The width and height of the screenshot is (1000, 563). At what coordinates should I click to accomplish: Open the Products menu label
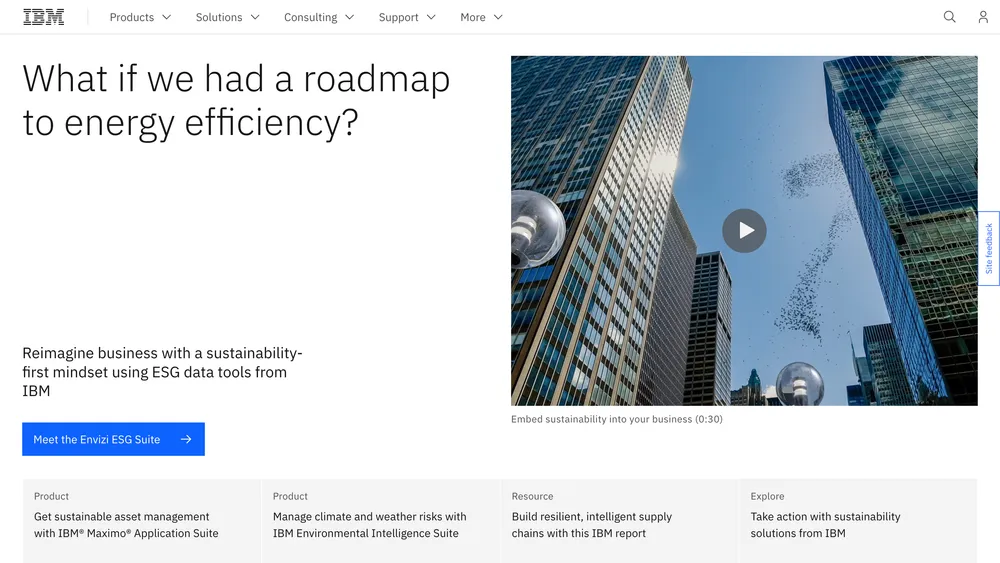click(x=131, y=17)
